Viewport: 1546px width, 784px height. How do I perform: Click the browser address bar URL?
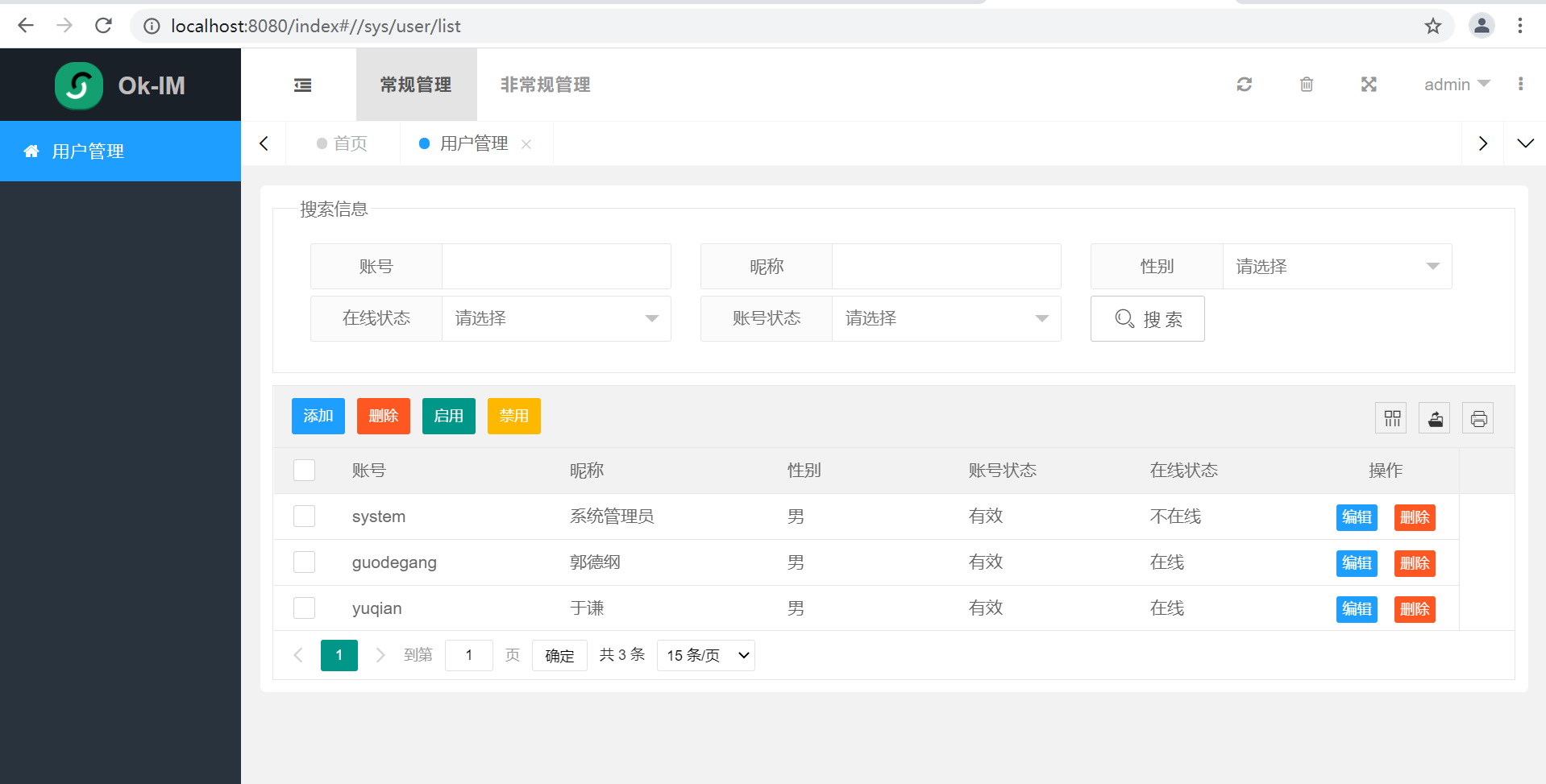pyautogui.click(x=315, y=26)
